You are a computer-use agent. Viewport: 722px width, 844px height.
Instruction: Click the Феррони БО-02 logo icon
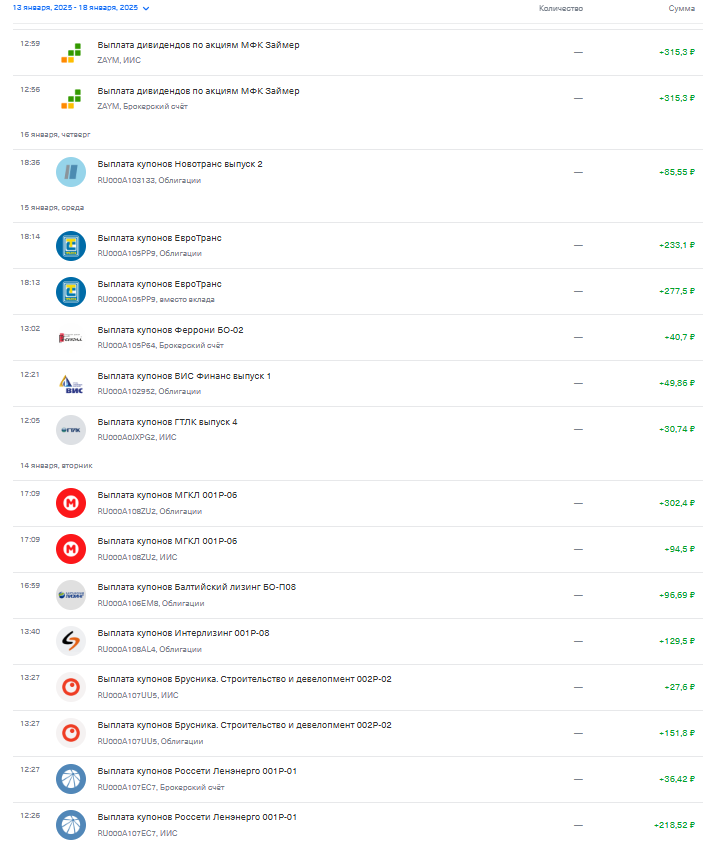(71, 337)
